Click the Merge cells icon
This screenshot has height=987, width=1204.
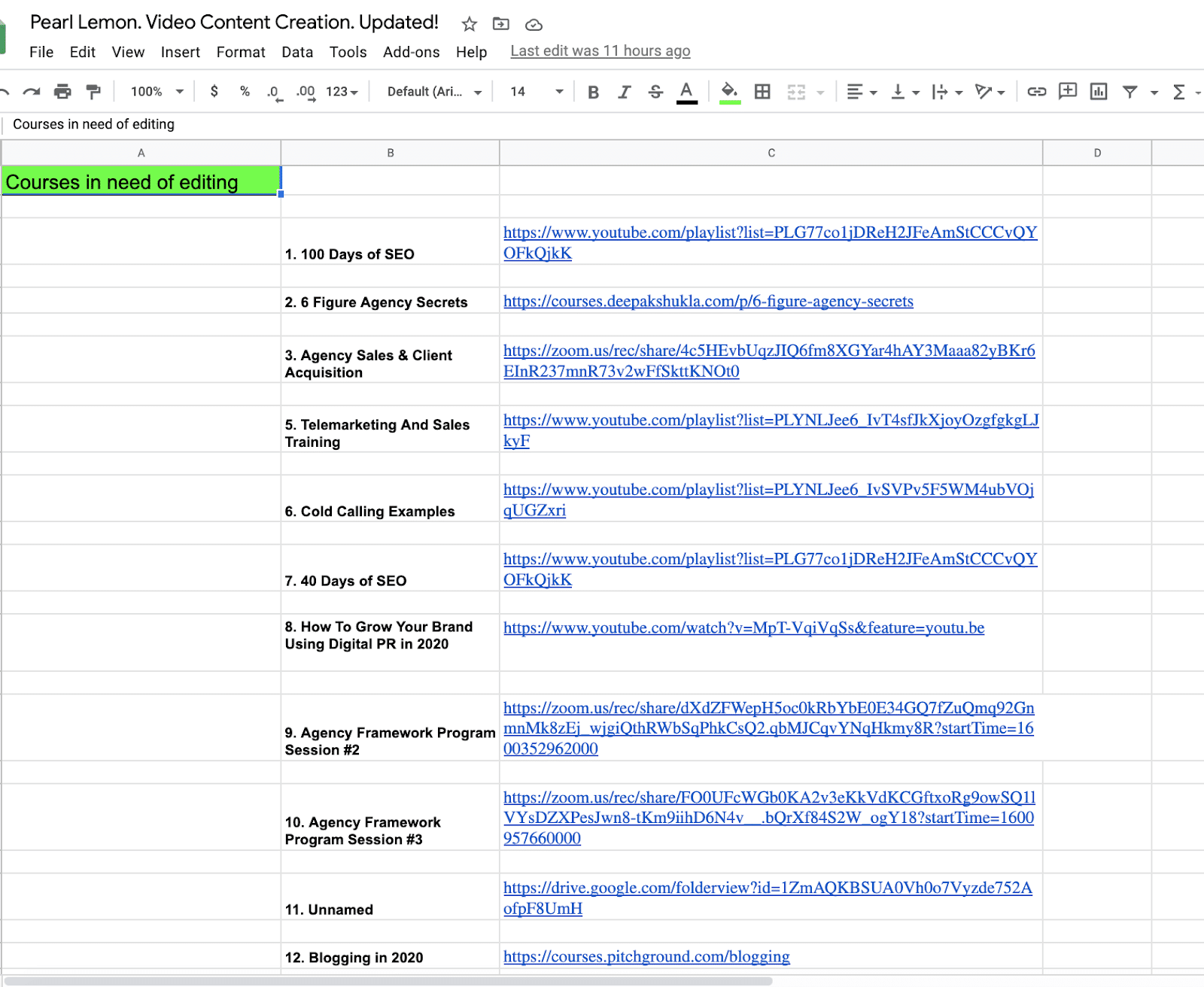click(x=796, y=92)
